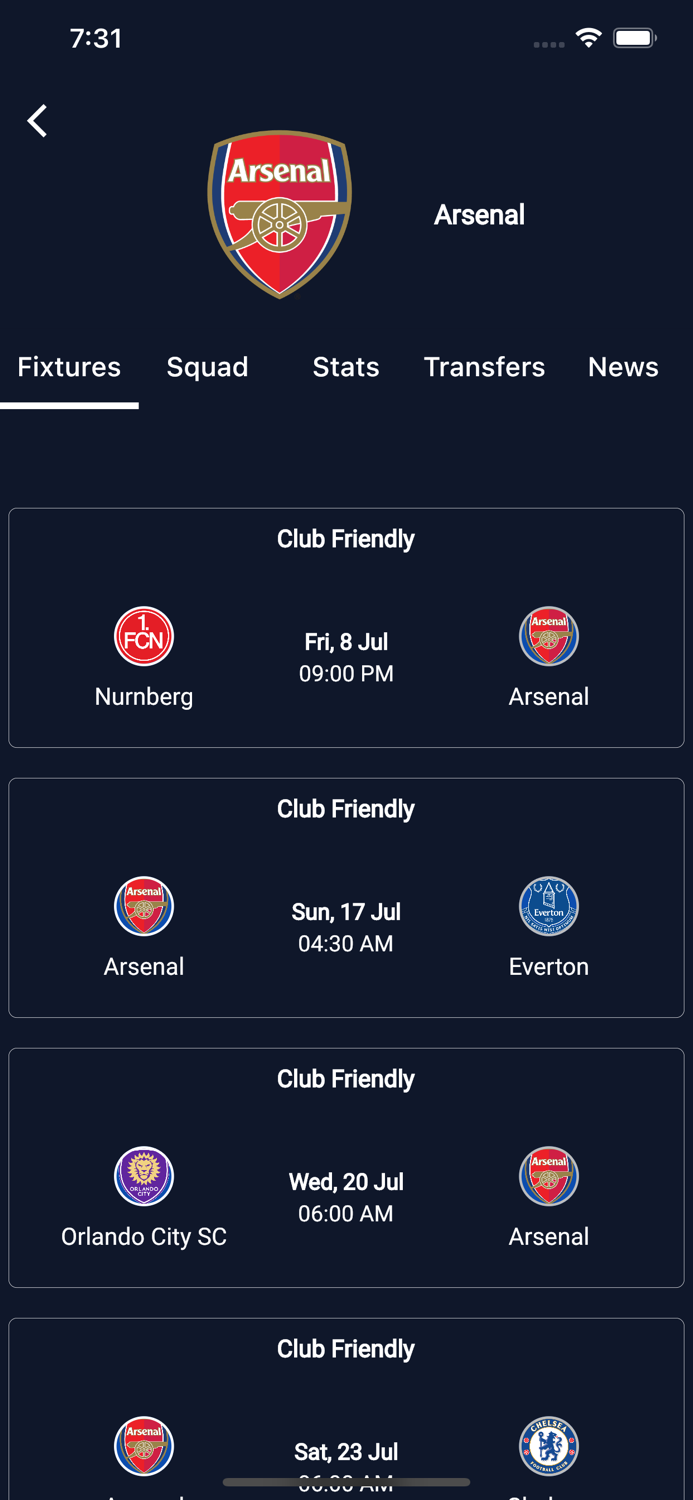Tap the Orlando City SC team name

point(144,1237)
